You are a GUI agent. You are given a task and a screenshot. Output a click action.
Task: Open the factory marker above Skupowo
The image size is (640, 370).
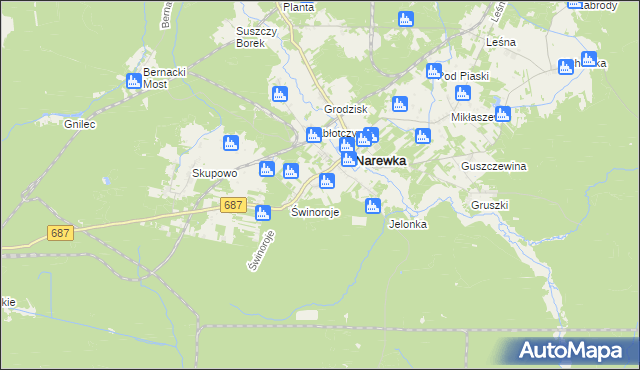(231, 143)
